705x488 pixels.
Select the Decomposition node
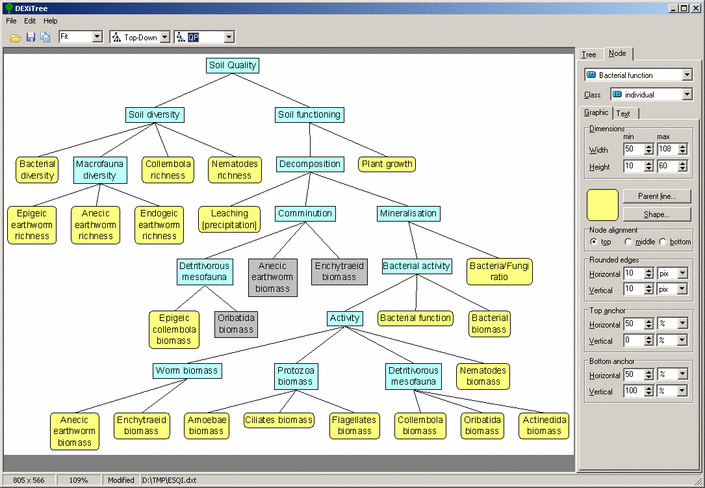pyautogui.click(x=310, y=164)
